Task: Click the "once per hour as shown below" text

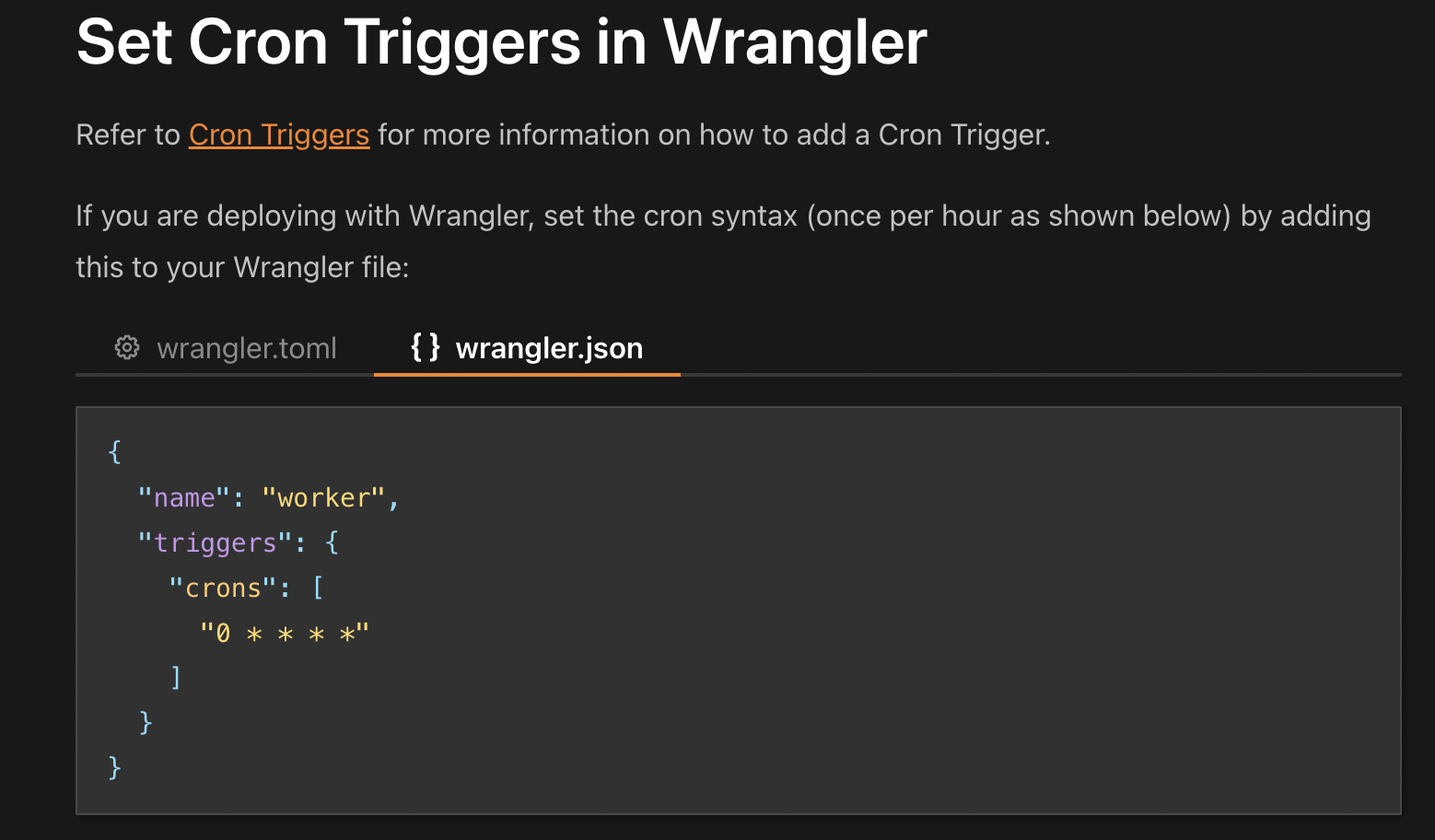Action: pyautogui.click(x=1020, y=216)
